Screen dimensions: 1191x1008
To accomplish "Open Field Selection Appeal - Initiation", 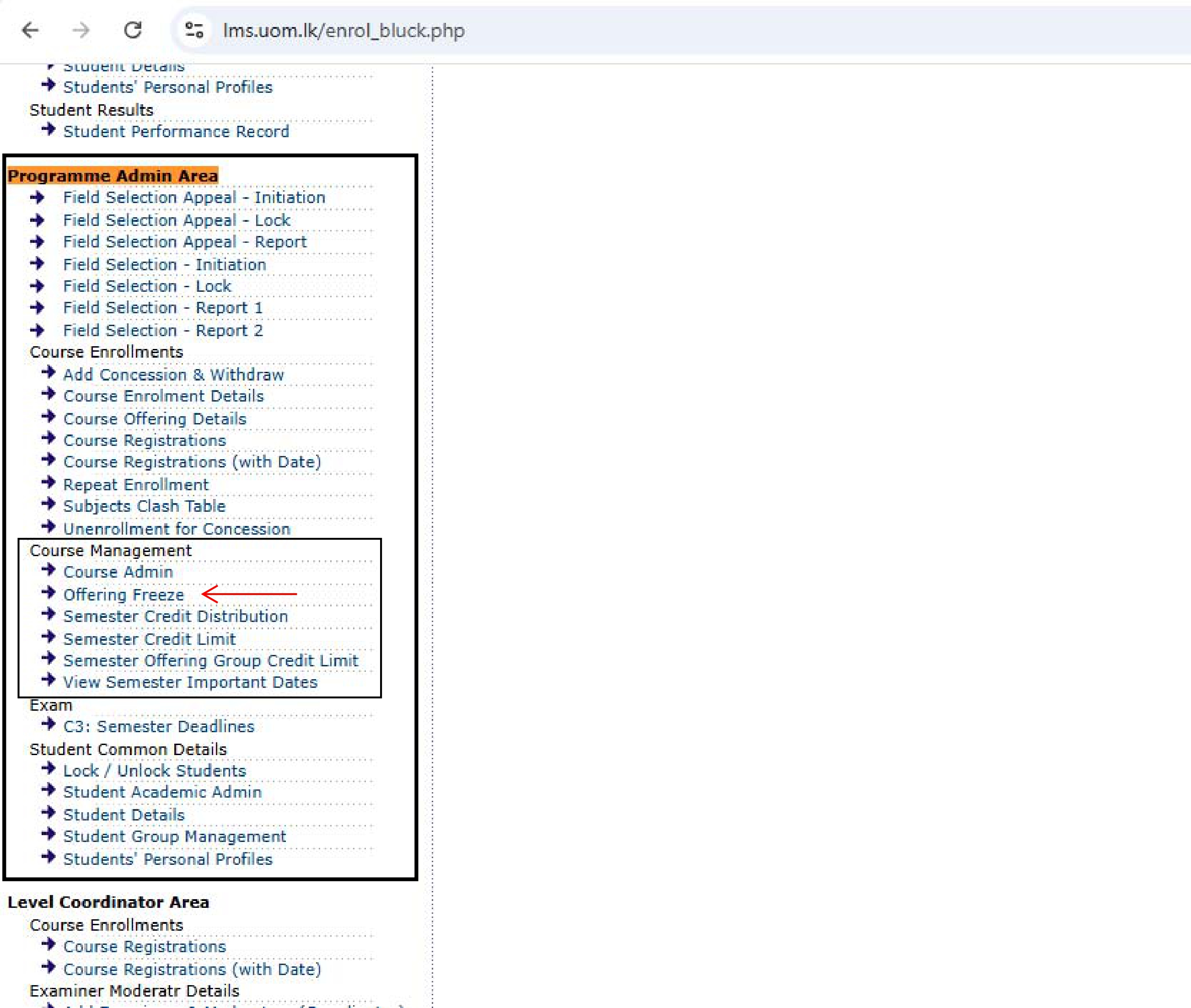I will click(194, 197).
